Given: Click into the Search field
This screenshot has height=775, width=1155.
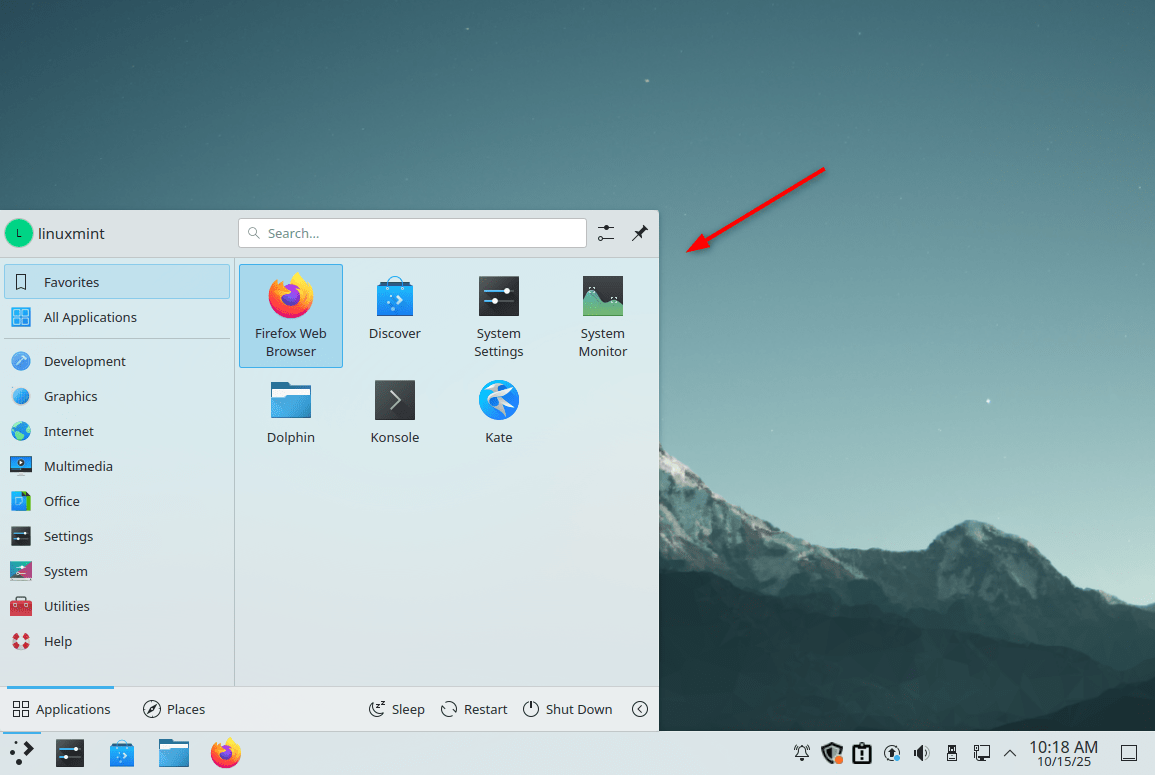Looking at the screenshot, I should click(412, 233).
